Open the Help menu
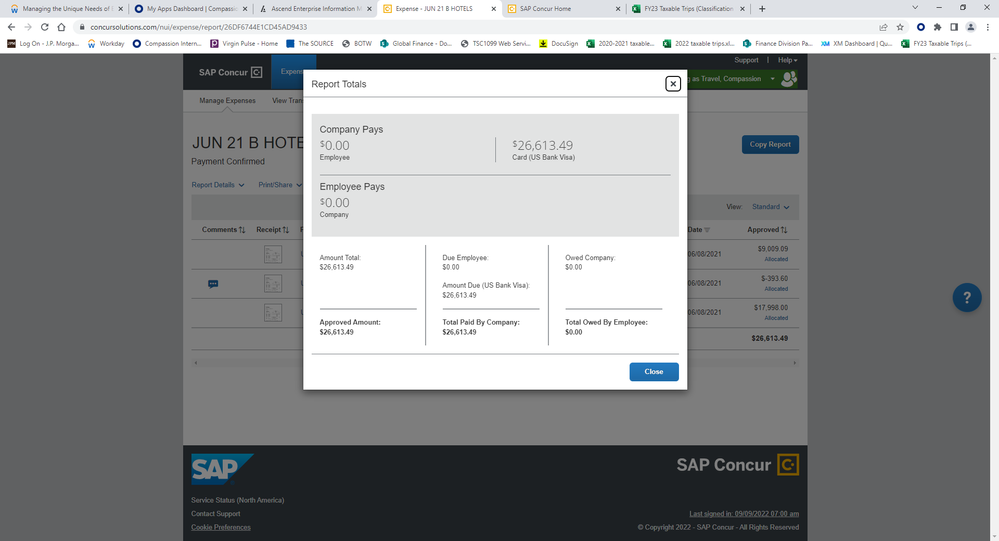 coord(787,60)
